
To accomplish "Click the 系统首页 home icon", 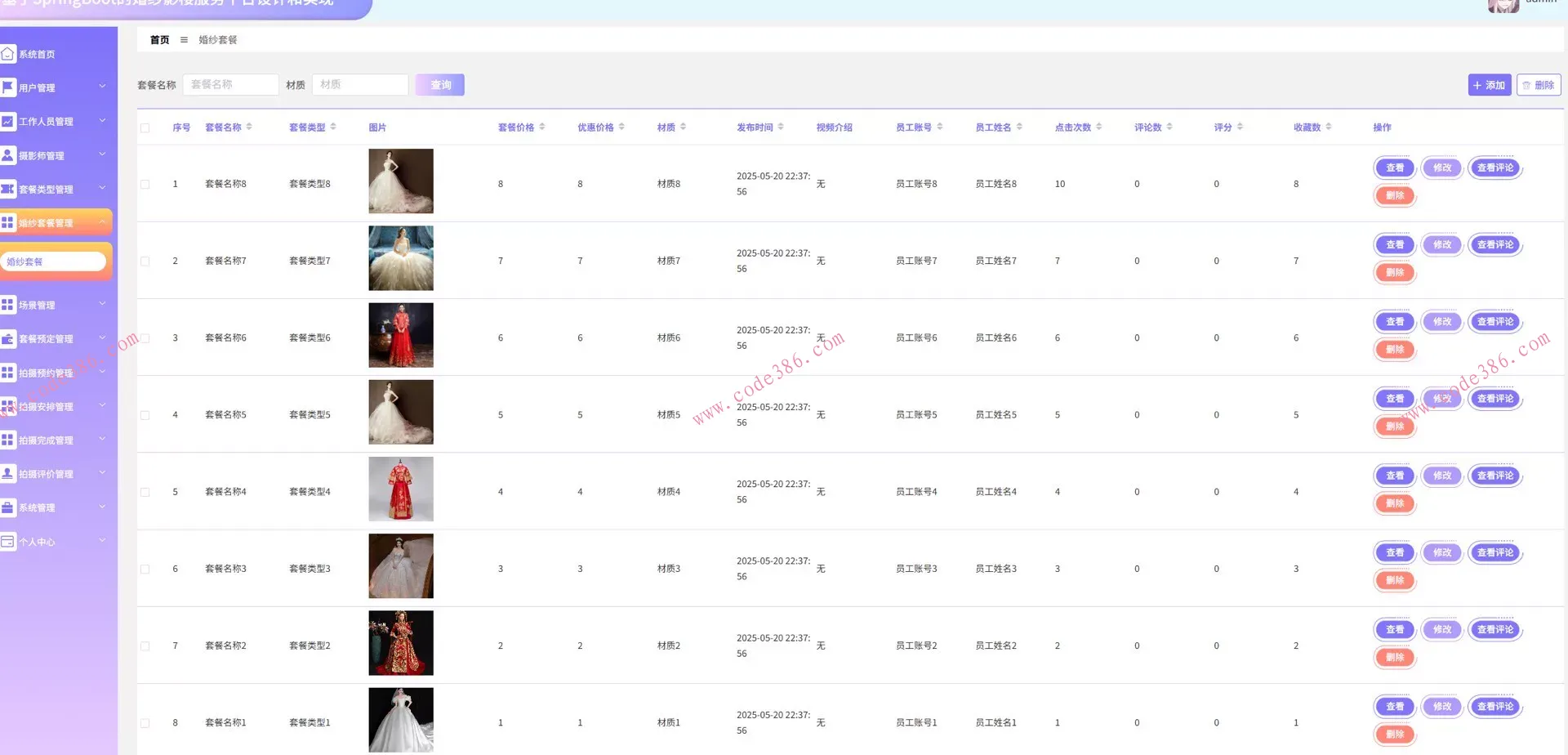I will pyautogui.click(x=8, y=54).
